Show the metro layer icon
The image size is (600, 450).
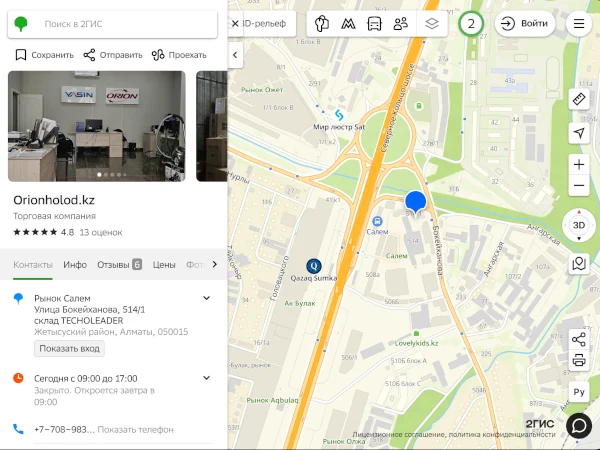[348, 24]
